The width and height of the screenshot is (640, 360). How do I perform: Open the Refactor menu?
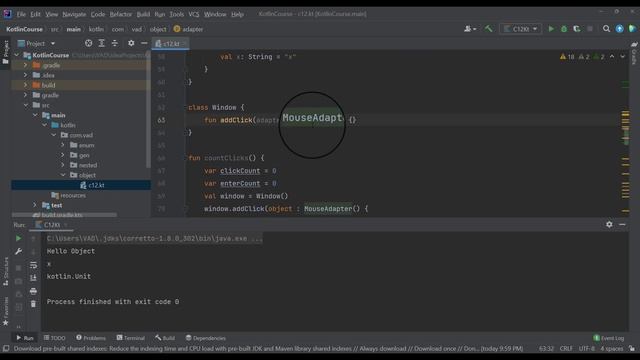coord(120,14)
